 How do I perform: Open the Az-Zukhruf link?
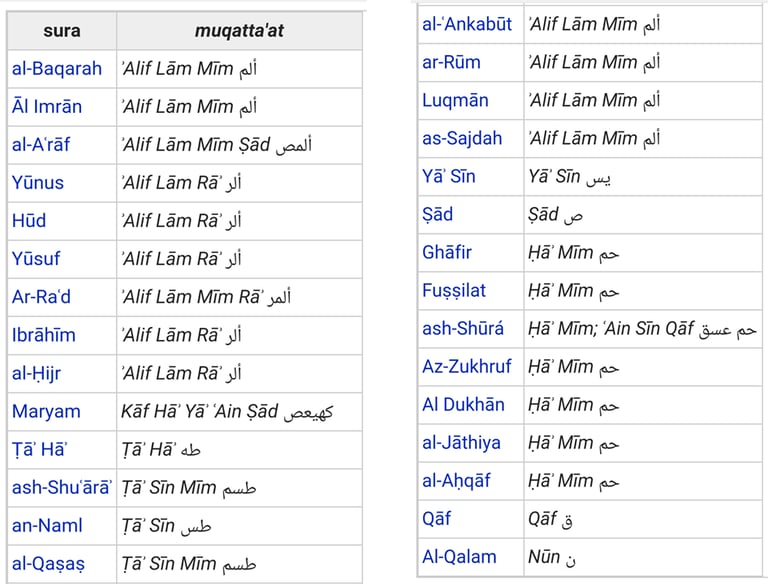coord(466,366)
